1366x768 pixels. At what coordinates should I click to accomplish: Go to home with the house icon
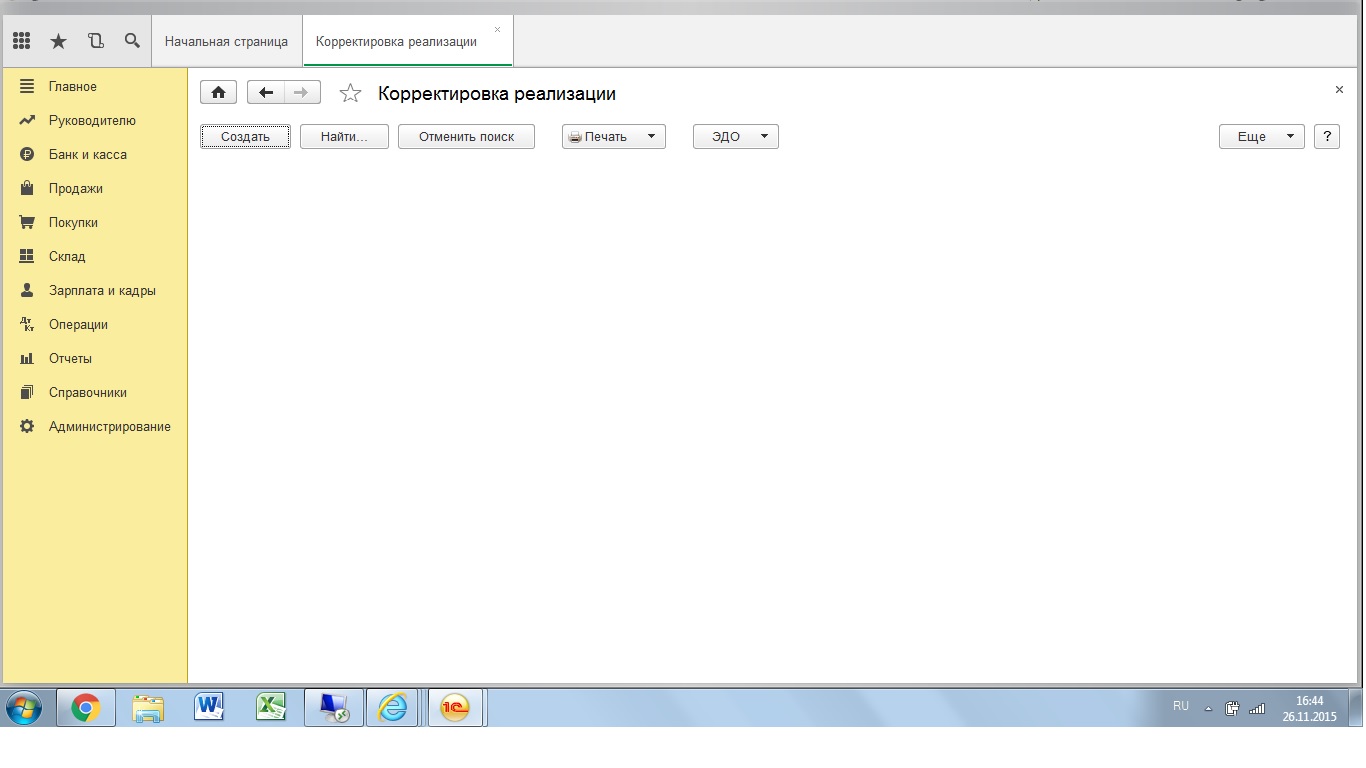219,93
